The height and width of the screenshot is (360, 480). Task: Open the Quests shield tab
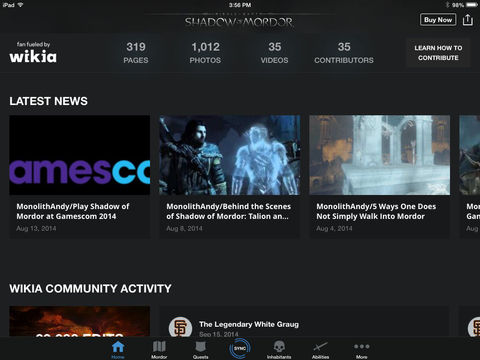click(x=200, y=349)
